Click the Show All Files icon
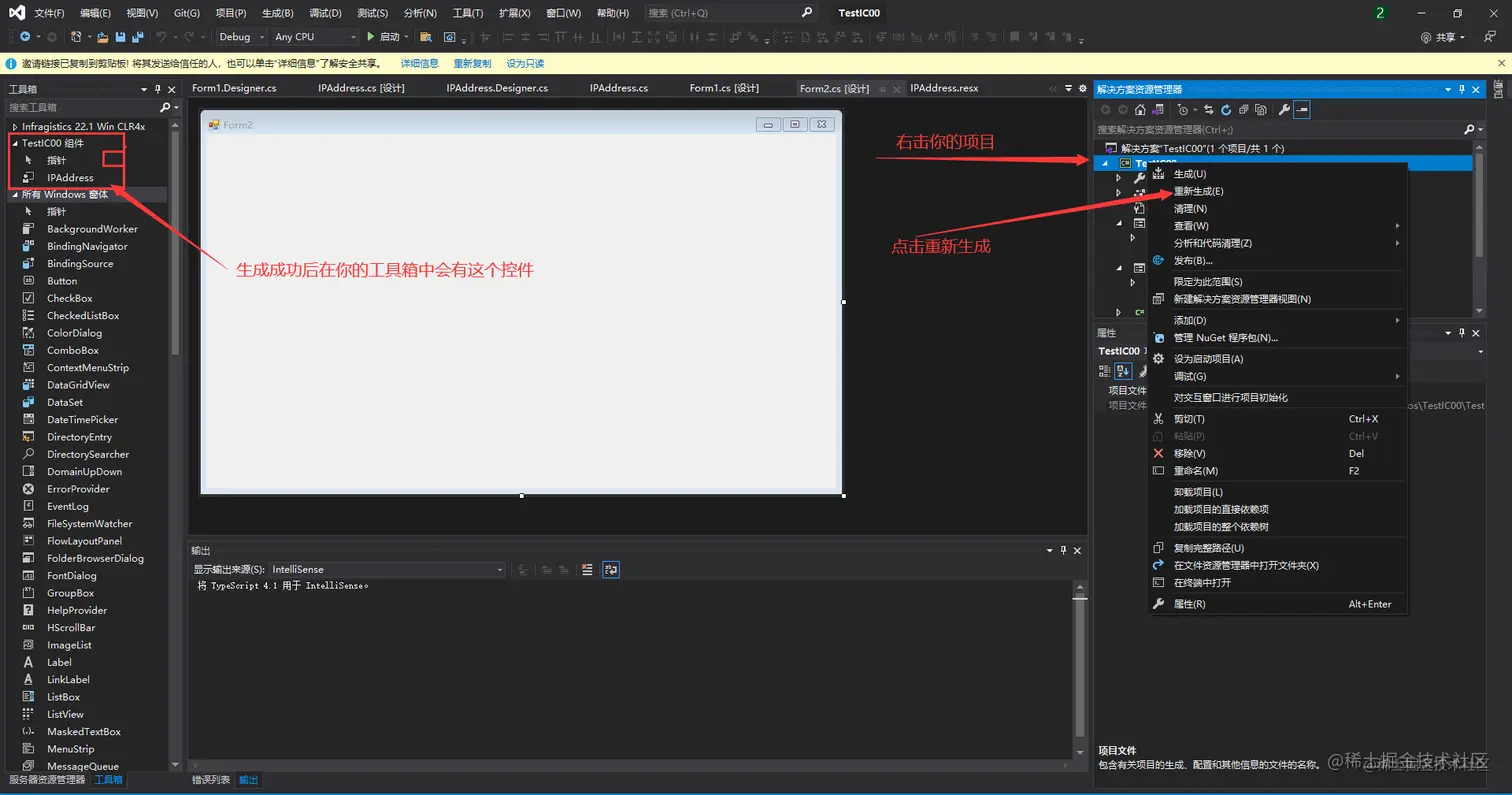1512x795 pixels. tap(1260, 109)
